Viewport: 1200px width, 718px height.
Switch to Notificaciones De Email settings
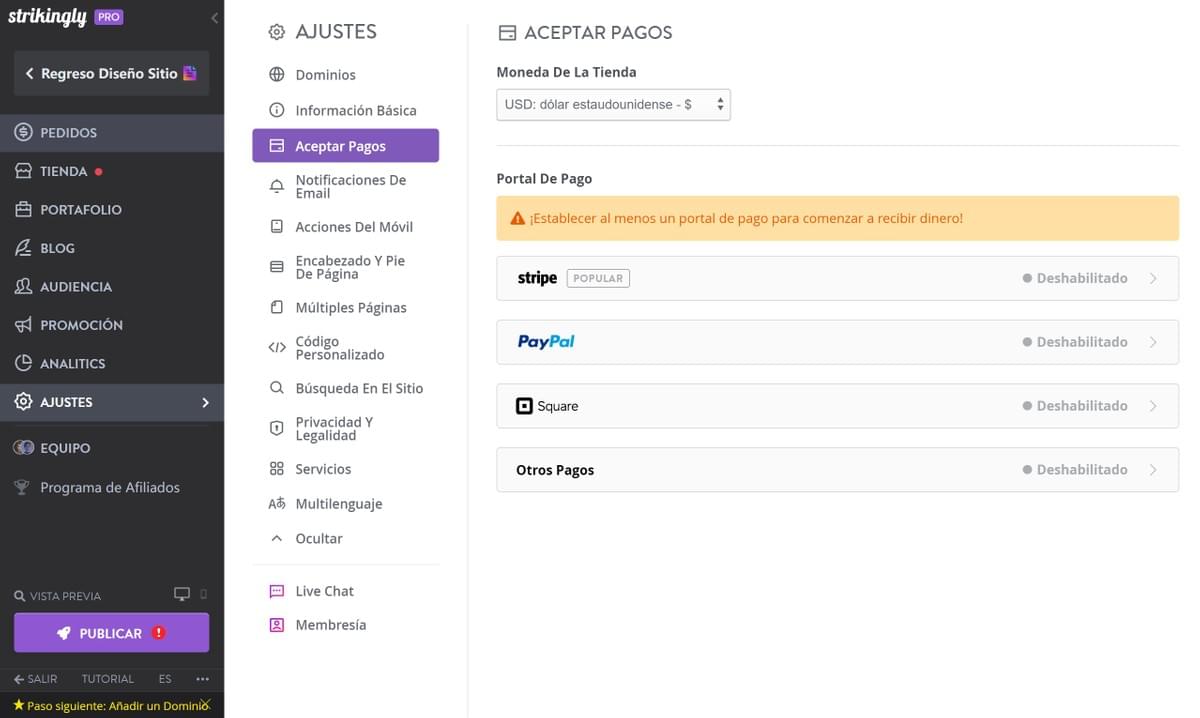point(350,186)
